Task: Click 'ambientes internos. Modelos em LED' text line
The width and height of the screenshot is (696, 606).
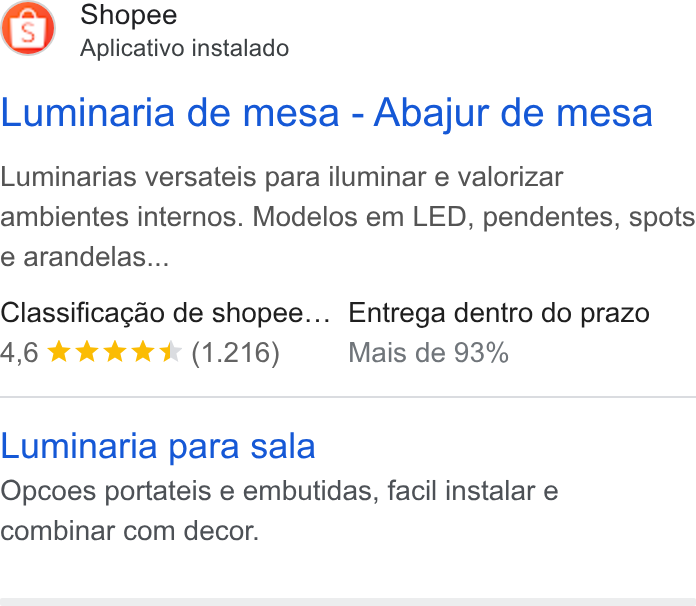Action: 348,217
